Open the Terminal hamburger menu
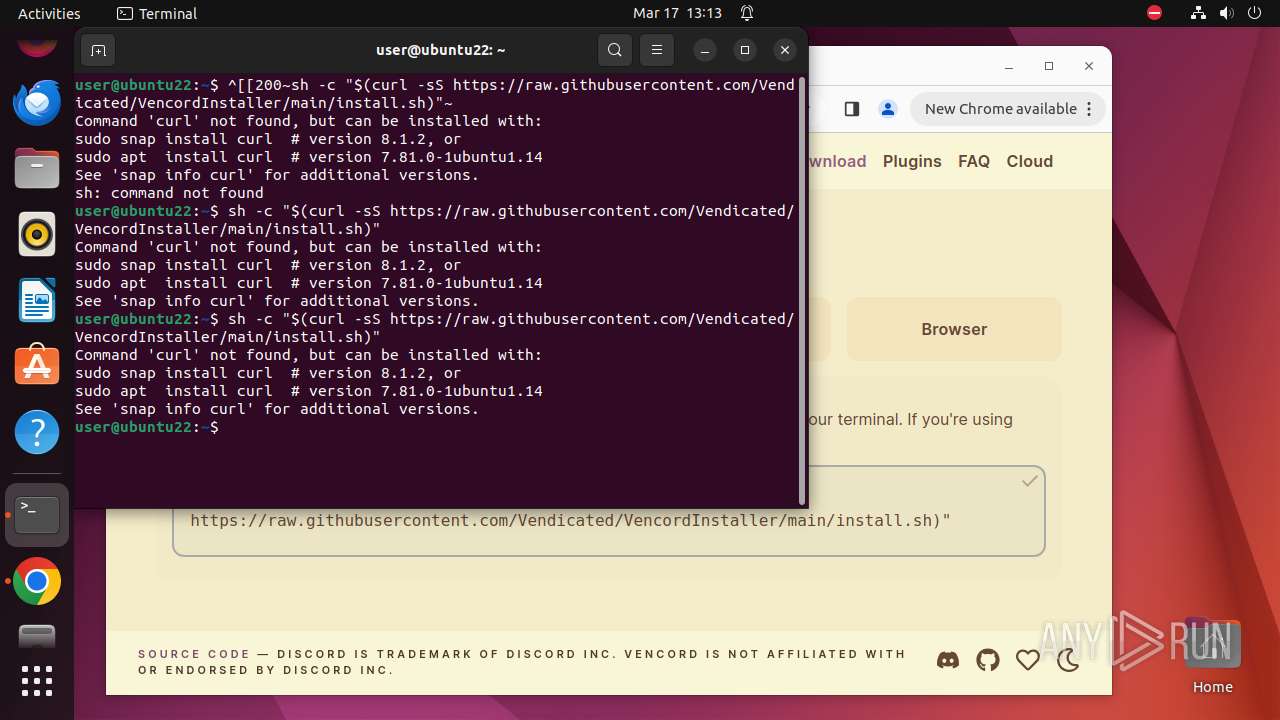Screen dimensions: 1280x720 [656, 50]
